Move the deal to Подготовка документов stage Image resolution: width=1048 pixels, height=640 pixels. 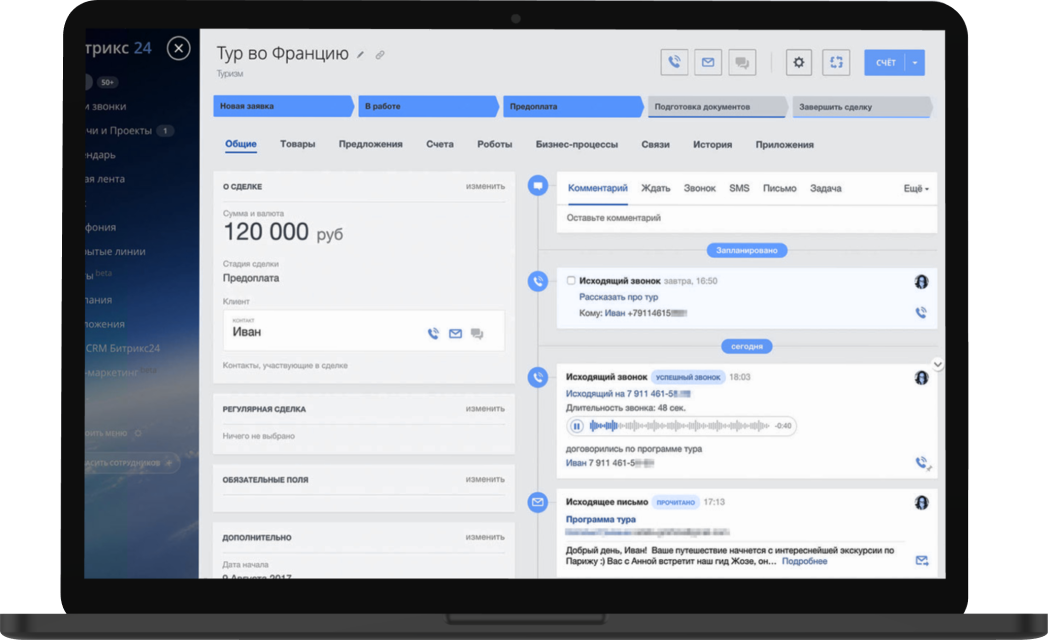(717, 107)
